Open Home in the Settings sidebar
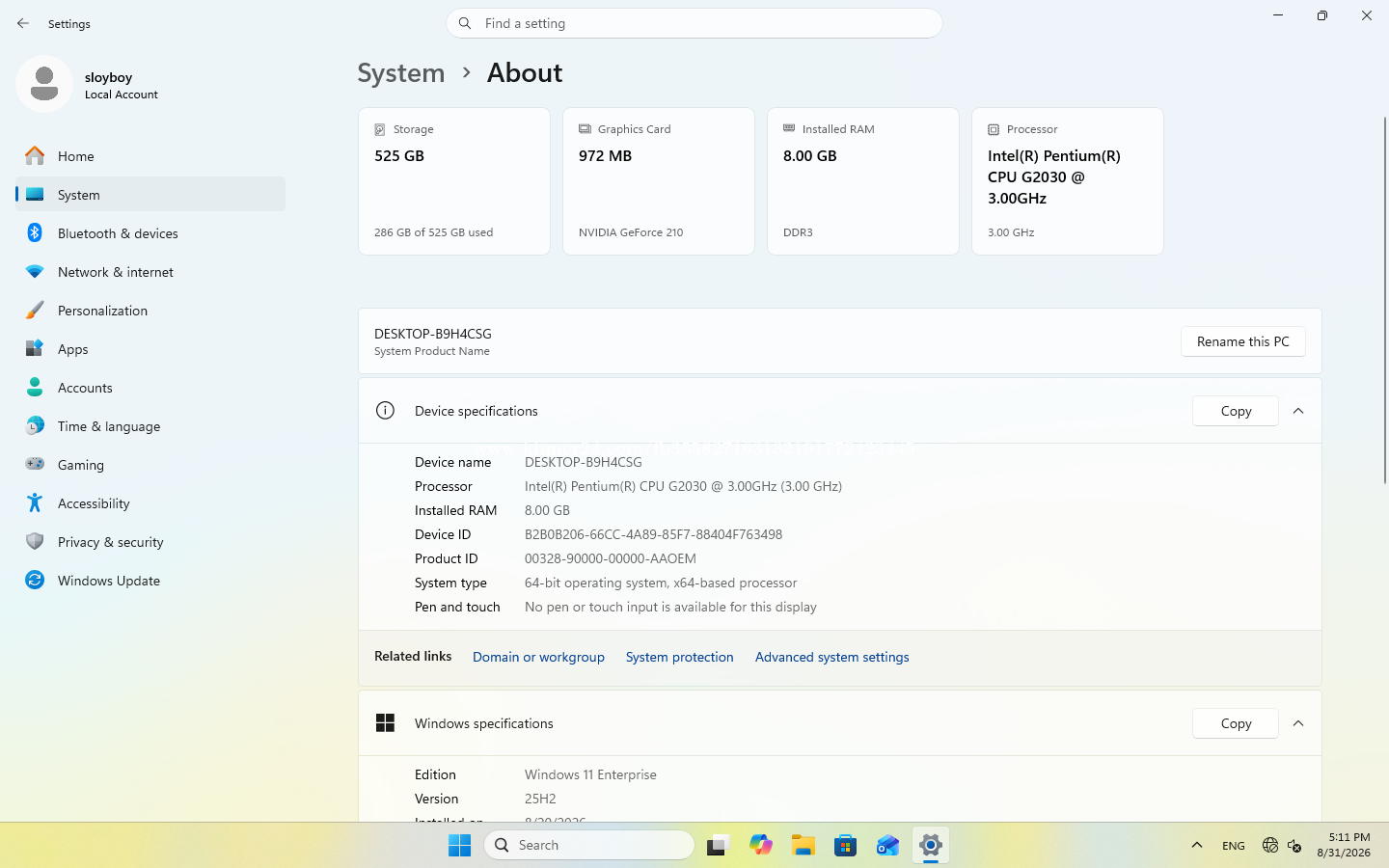1389x868 pixels. (x=150, y=156)
